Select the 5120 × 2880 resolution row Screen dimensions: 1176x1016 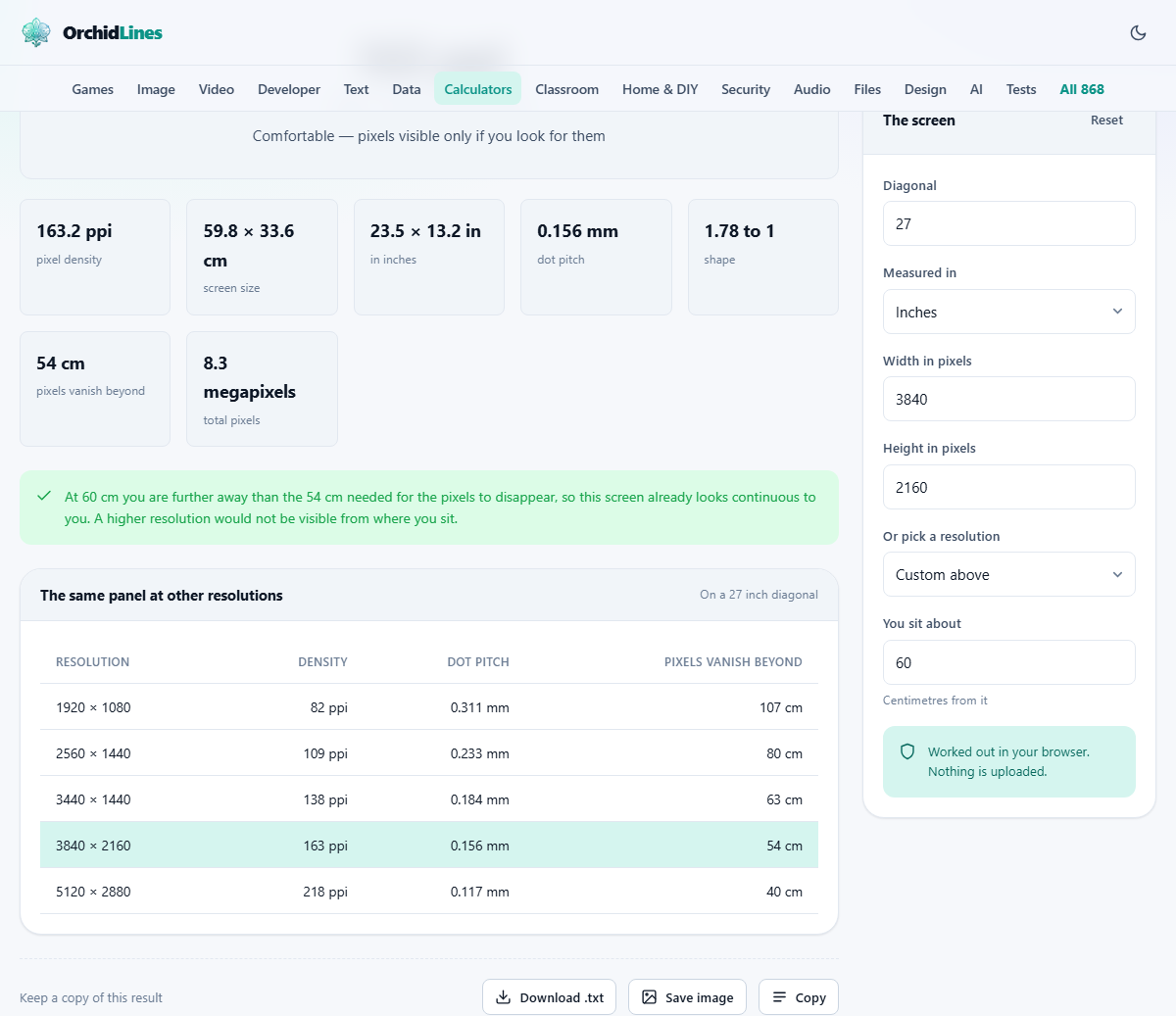pos(429,892)
